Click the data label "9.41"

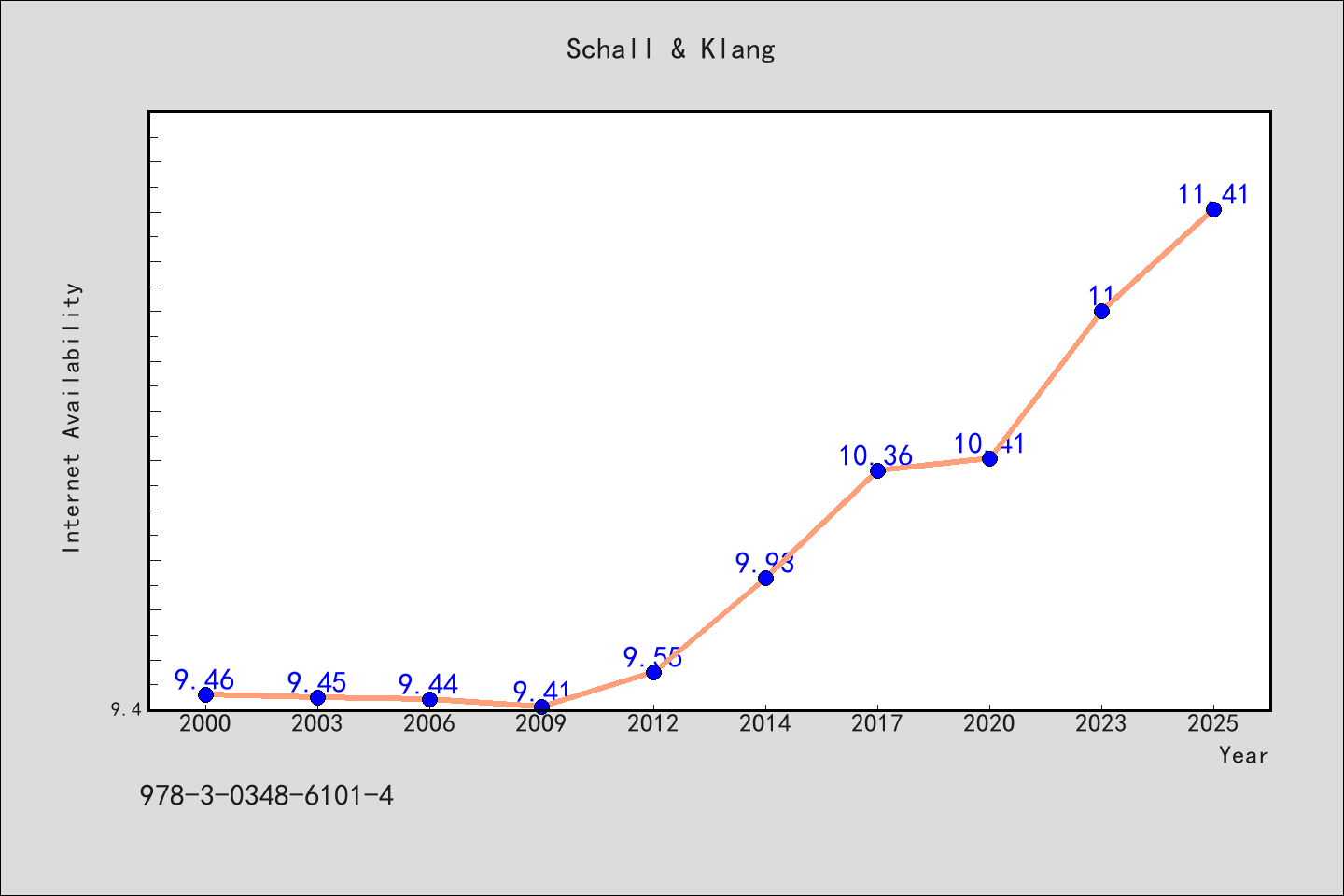pos(541,692)
